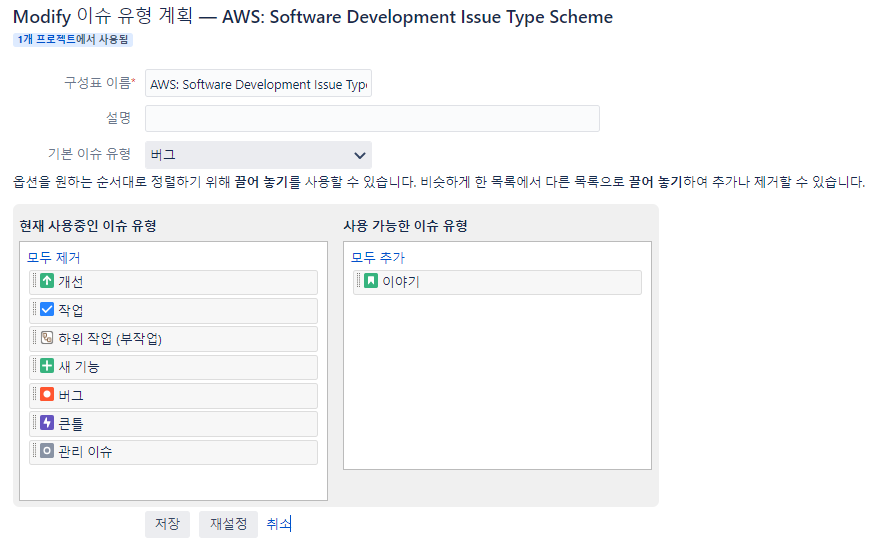Viewport: 893px width, 543px height.
Task: Click the 재설정 reset button
Action: [228, 524]
